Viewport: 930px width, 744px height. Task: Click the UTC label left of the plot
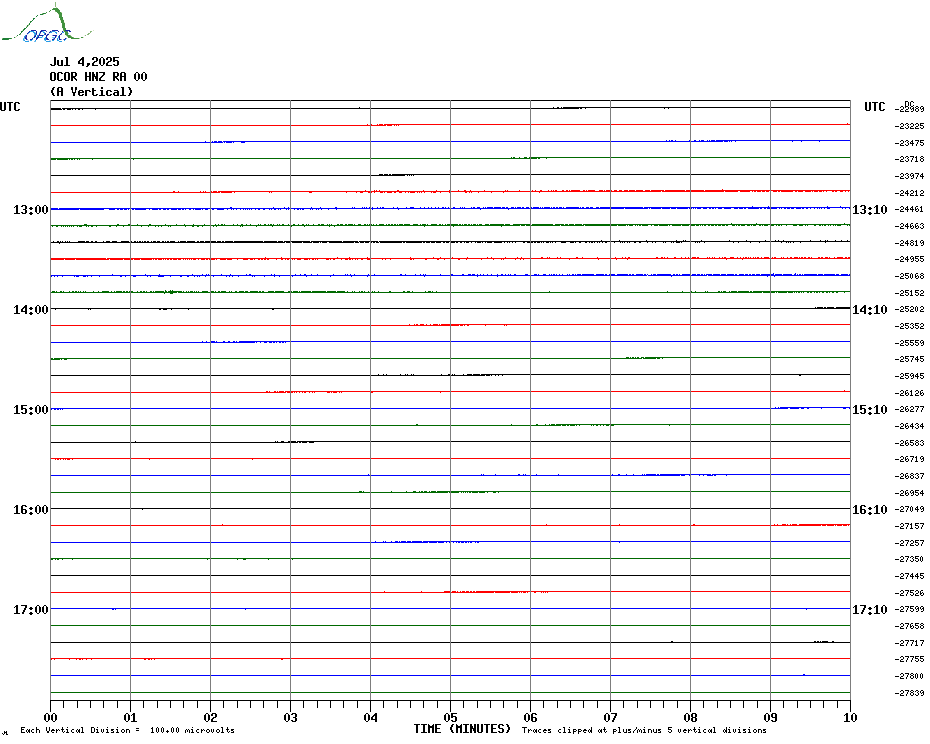pyautogui.click(x=10, y=107)
